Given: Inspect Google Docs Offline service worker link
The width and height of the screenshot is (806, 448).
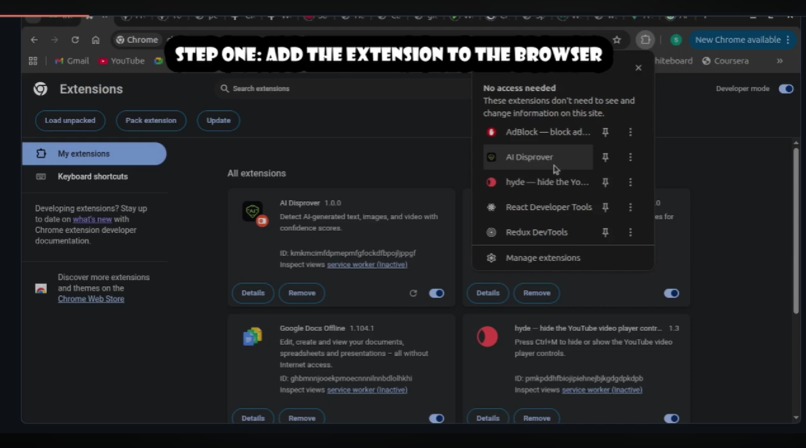Looking at the screenshot, I should (x=367, y=390).
